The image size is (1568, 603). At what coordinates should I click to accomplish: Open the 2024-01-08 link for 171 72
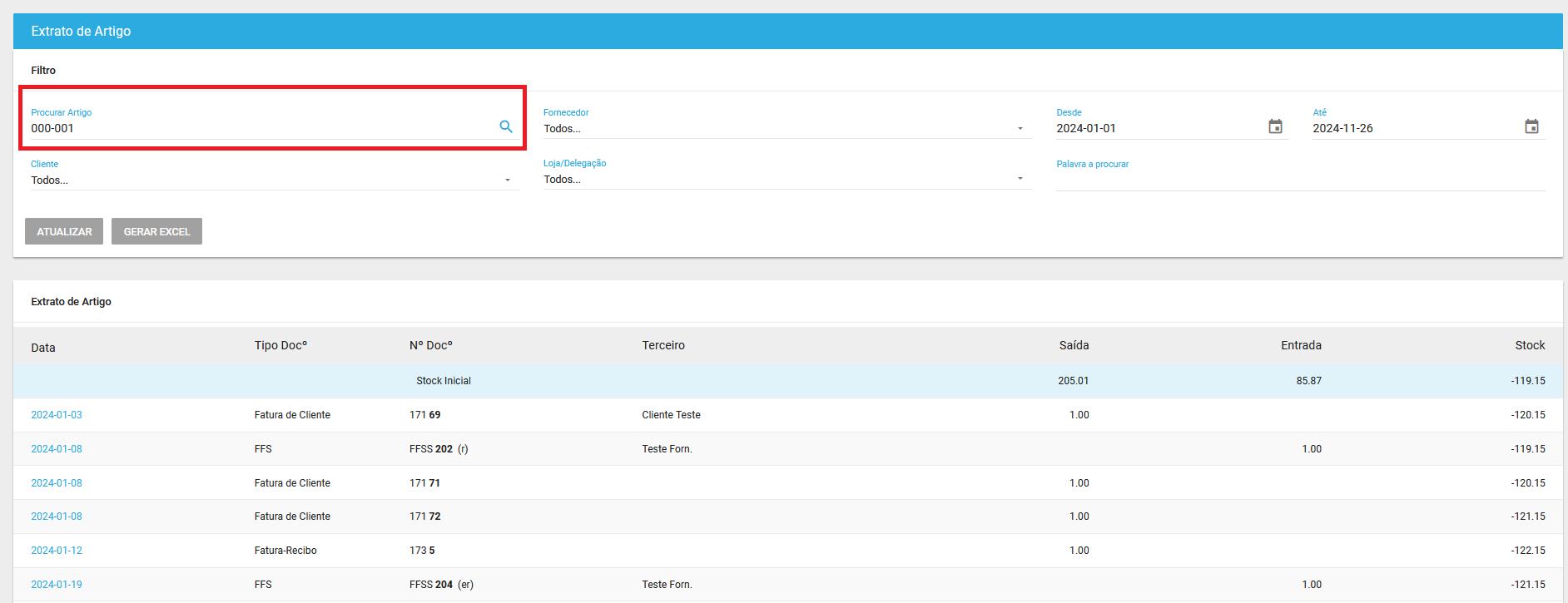[x=57, y=517]
